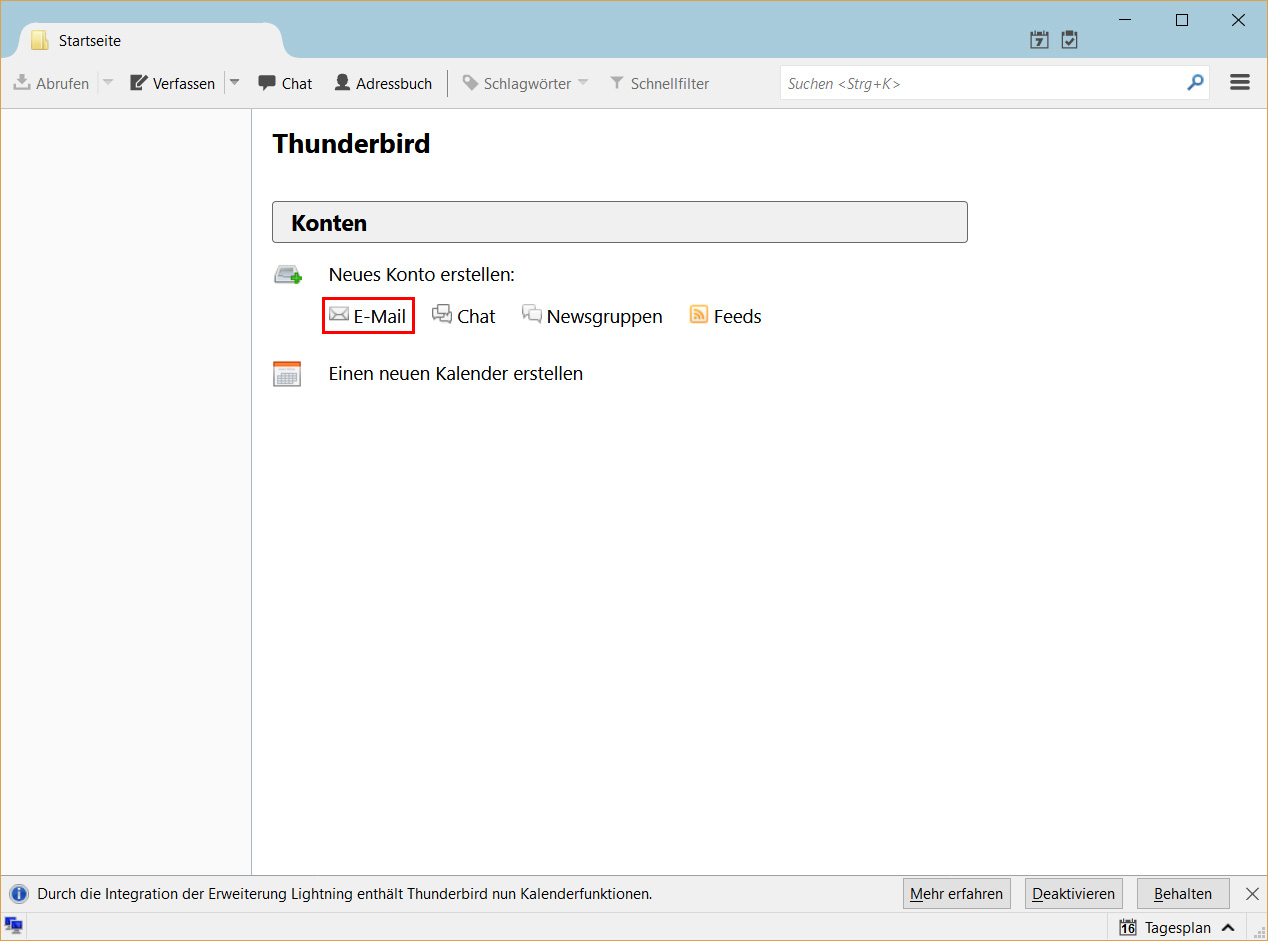Click the Behalten button in the notification bar

point(1183,893)
